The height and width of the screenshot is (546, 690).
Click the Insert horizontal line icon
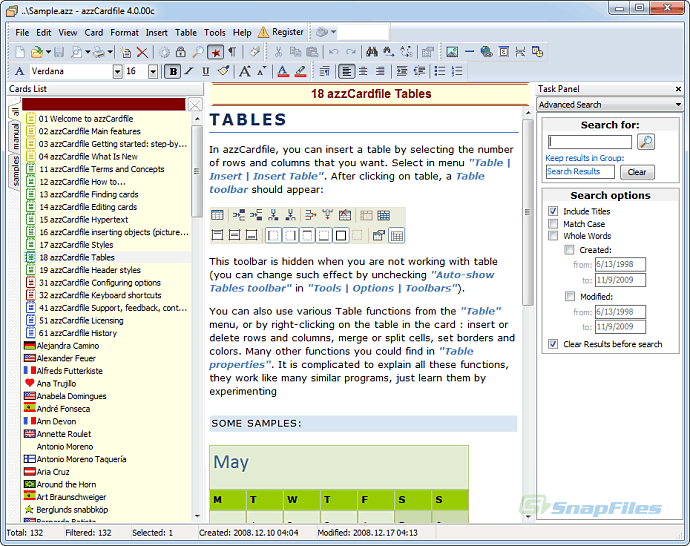point(470,52)
